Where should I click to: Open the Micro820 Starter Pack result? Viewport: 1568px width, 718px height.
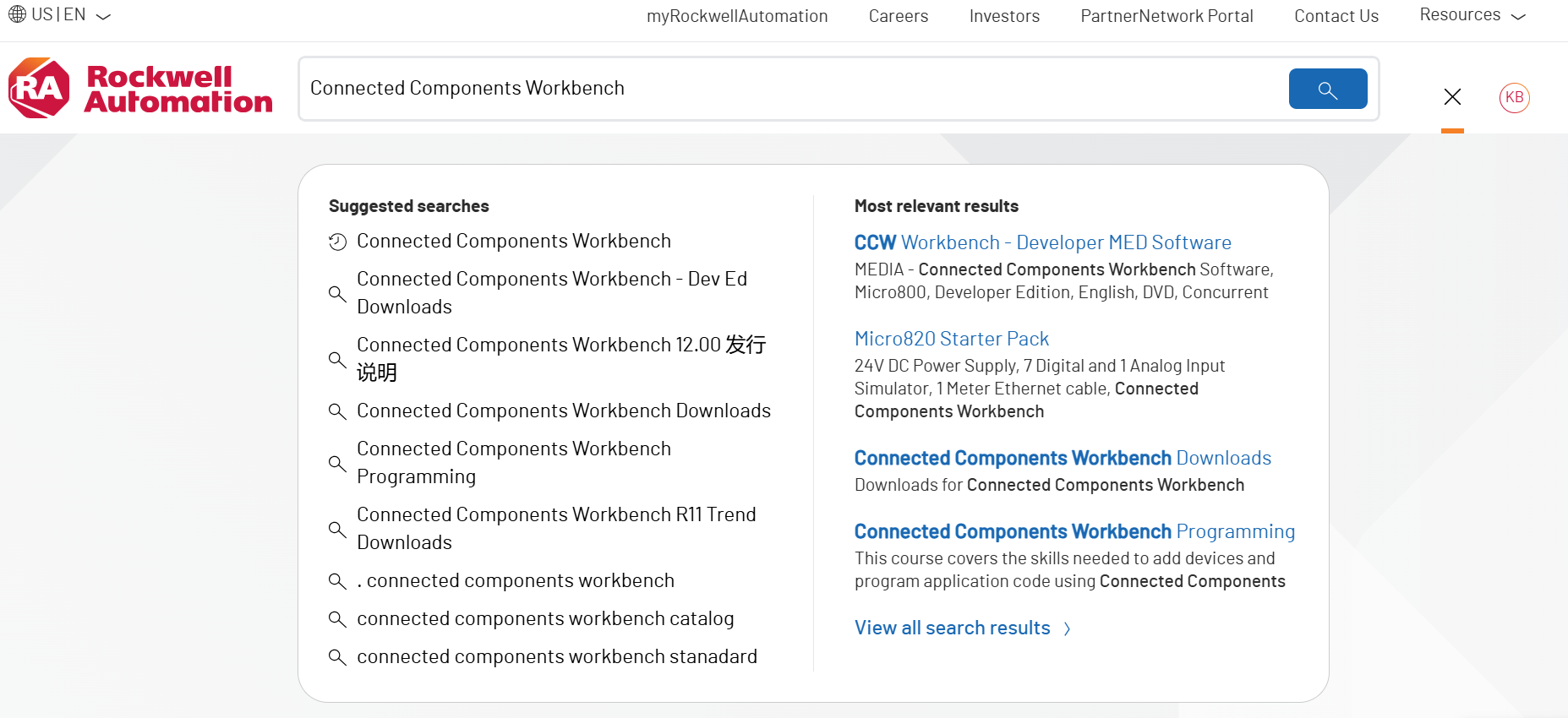[x=951, y=339]
